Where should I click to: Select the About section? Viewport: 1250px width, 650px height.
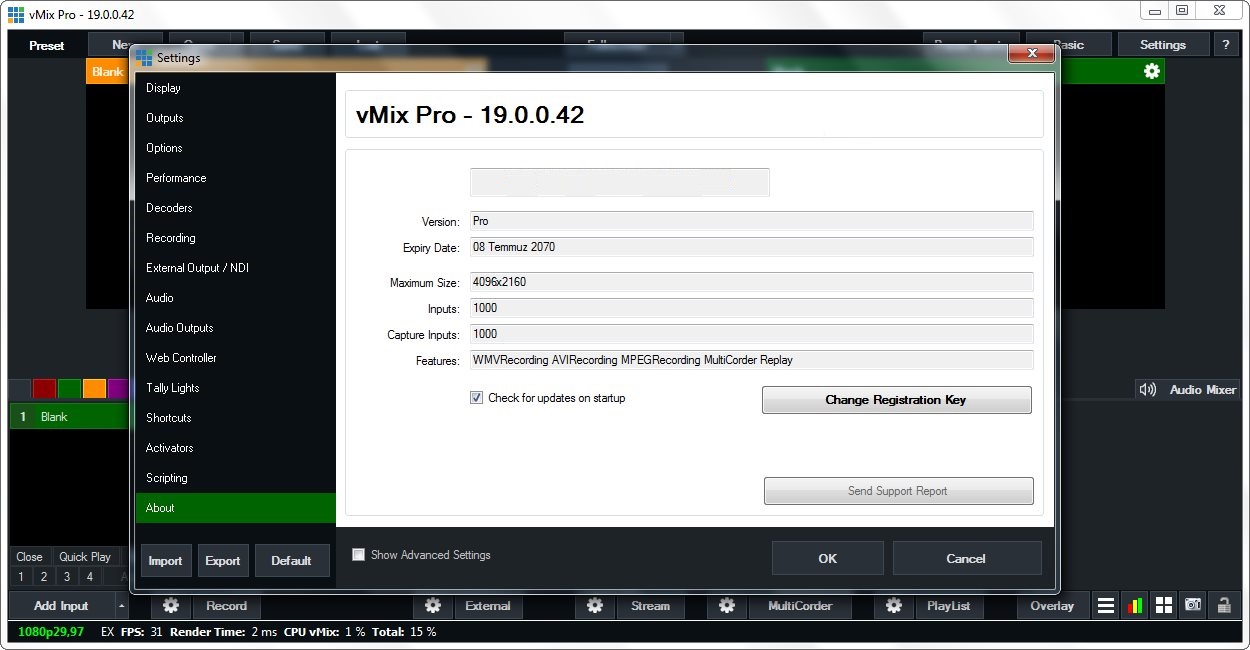pyautogui.click(x=236, y=508)
